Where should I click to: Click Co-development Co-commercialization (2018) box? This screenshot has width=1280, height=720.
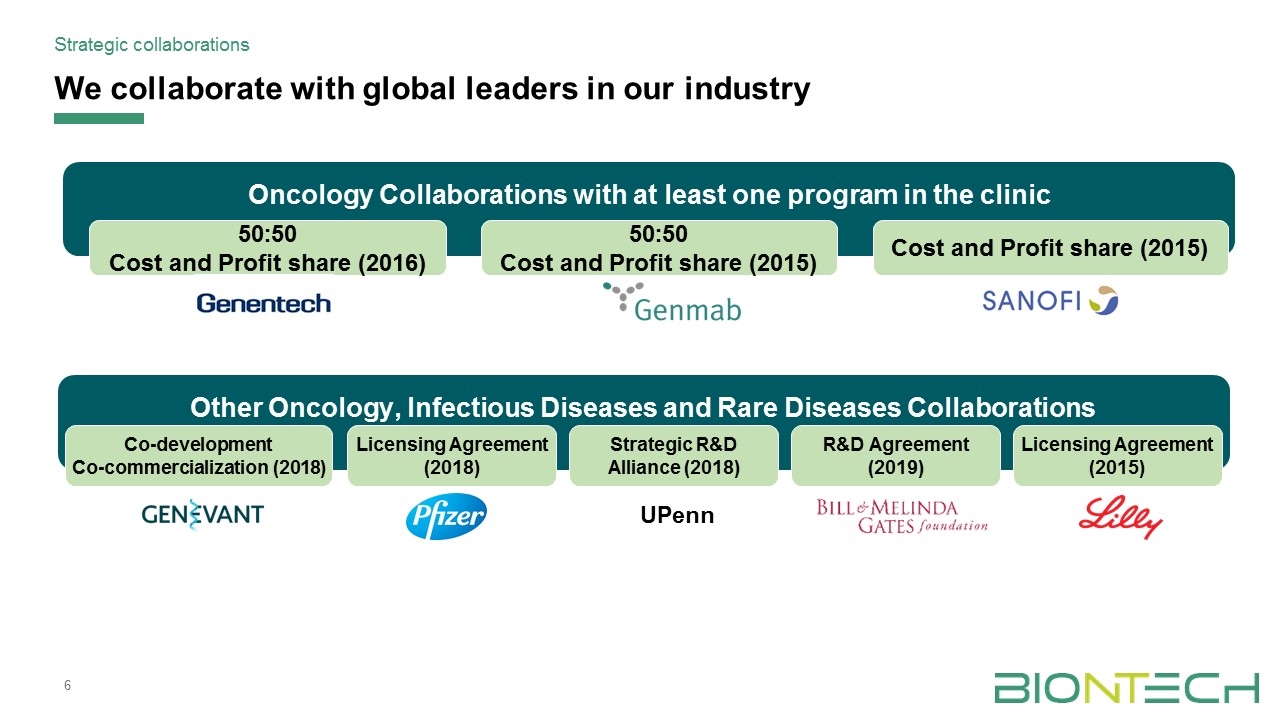[x=199, y=456]
